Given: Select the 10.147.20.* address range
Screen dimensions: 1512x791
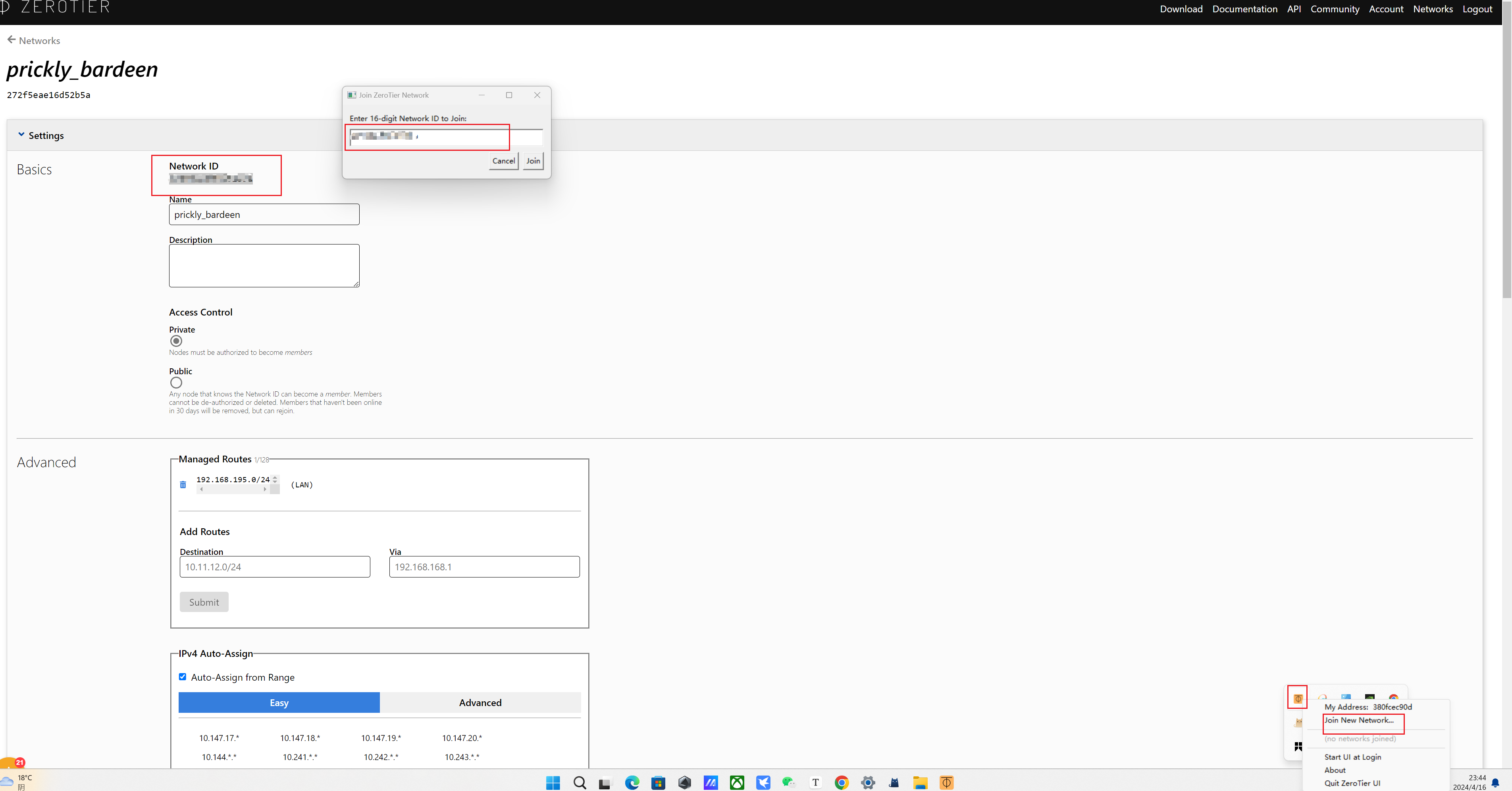Looking at the screenshot, I should [x=462, y=738].
